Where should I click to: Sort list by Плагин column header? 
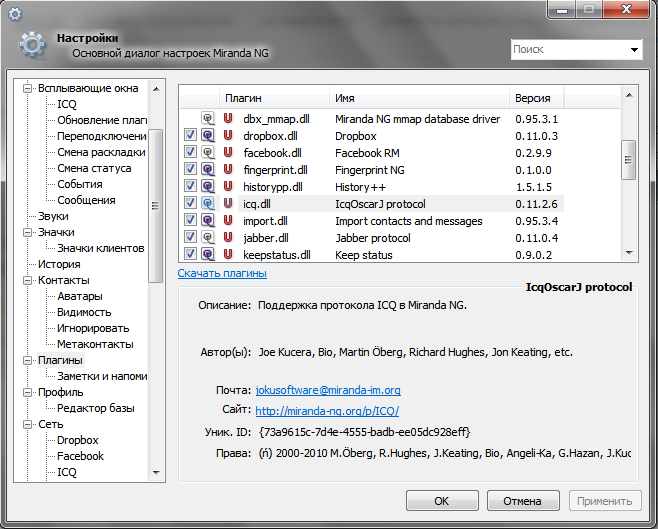(x=274, y=98)
